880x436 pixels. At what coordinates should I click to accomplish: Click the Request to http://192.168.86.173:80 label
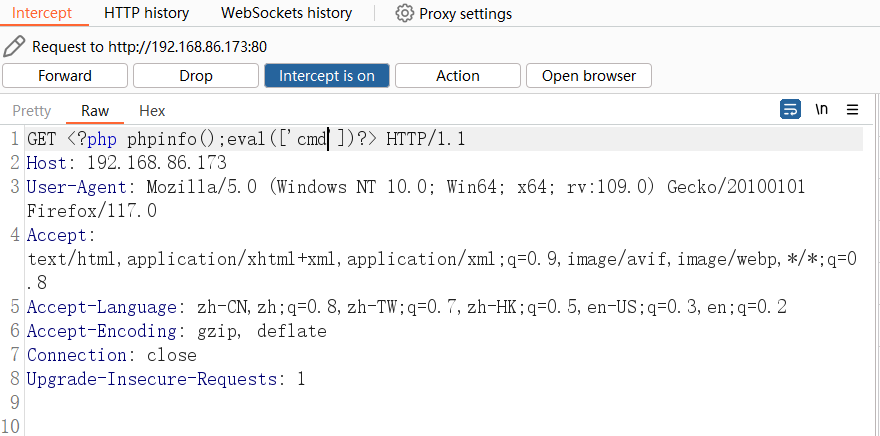click(x=149, y=46)
